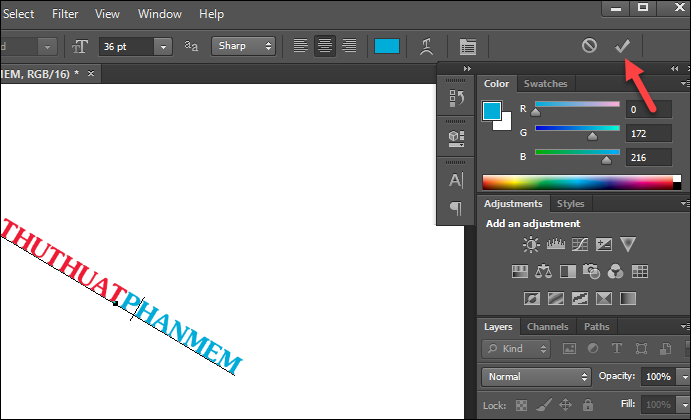Add a Color Balance adjustment
691x420 pixels.
pyautogui.click(x=543, y=271)
